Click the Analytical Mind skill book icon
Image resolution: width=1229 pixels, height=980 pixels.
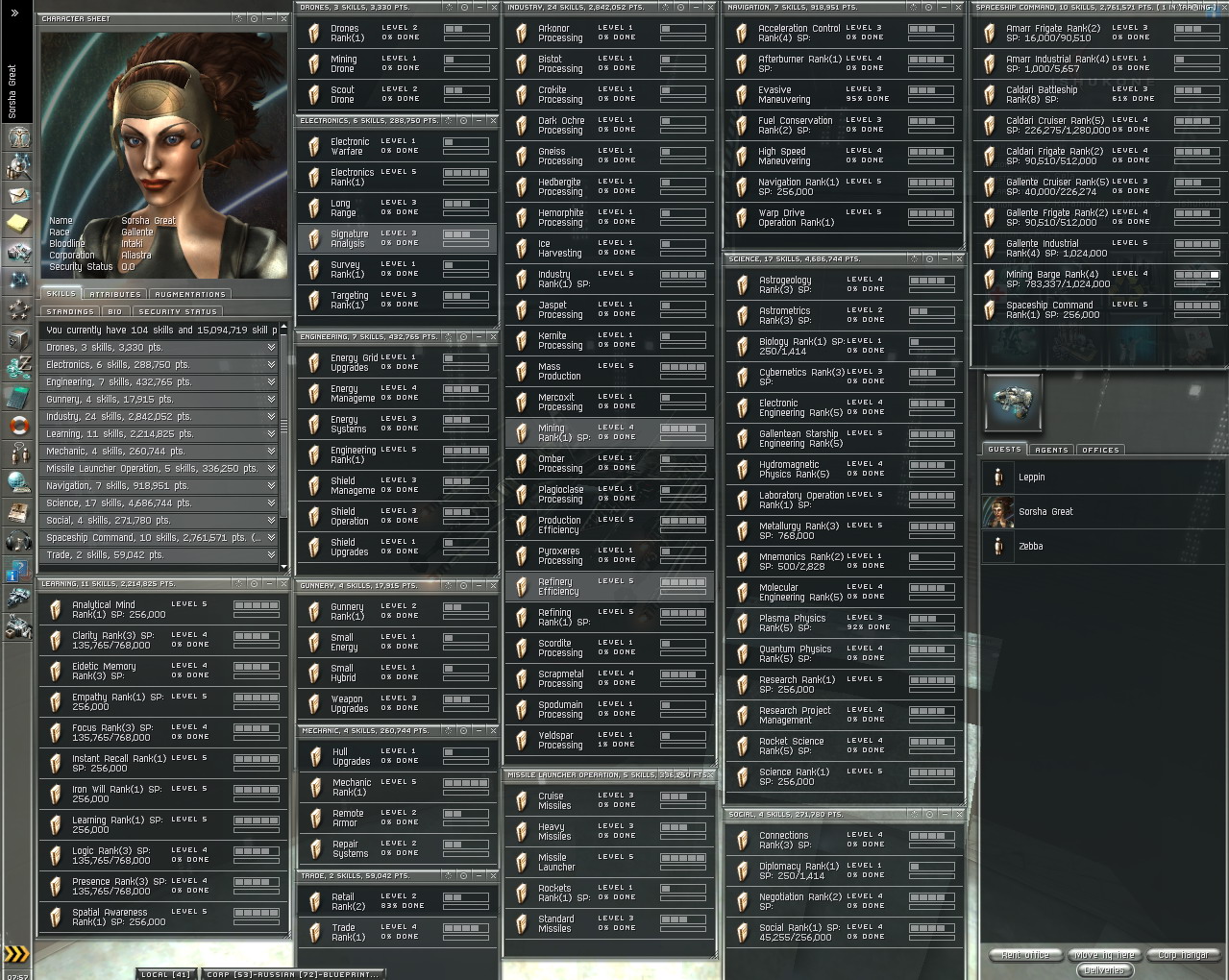[x=56, y=609]
